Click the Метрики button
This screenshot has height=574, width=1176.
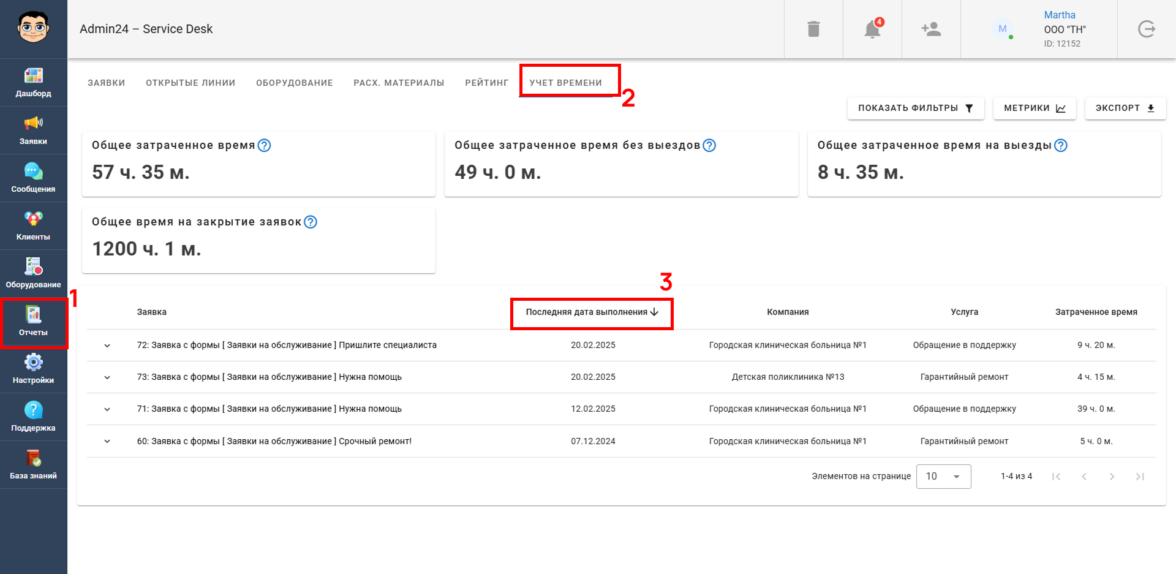click(1035, 108)
